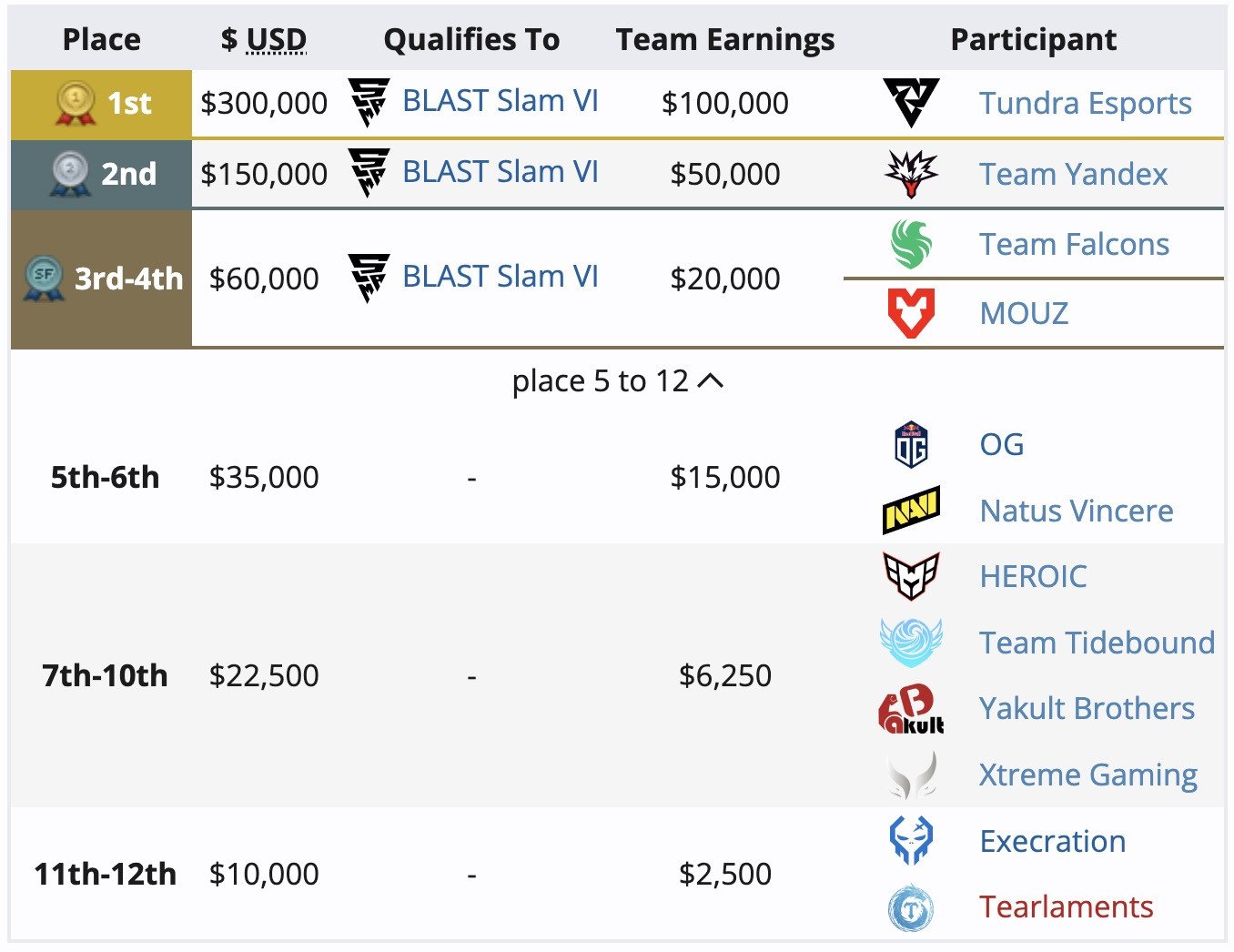This screenshot has height=952, width=1234.
Task: Click the BLAST Slam logo in 1st place row
Action: tap(369, 102)
